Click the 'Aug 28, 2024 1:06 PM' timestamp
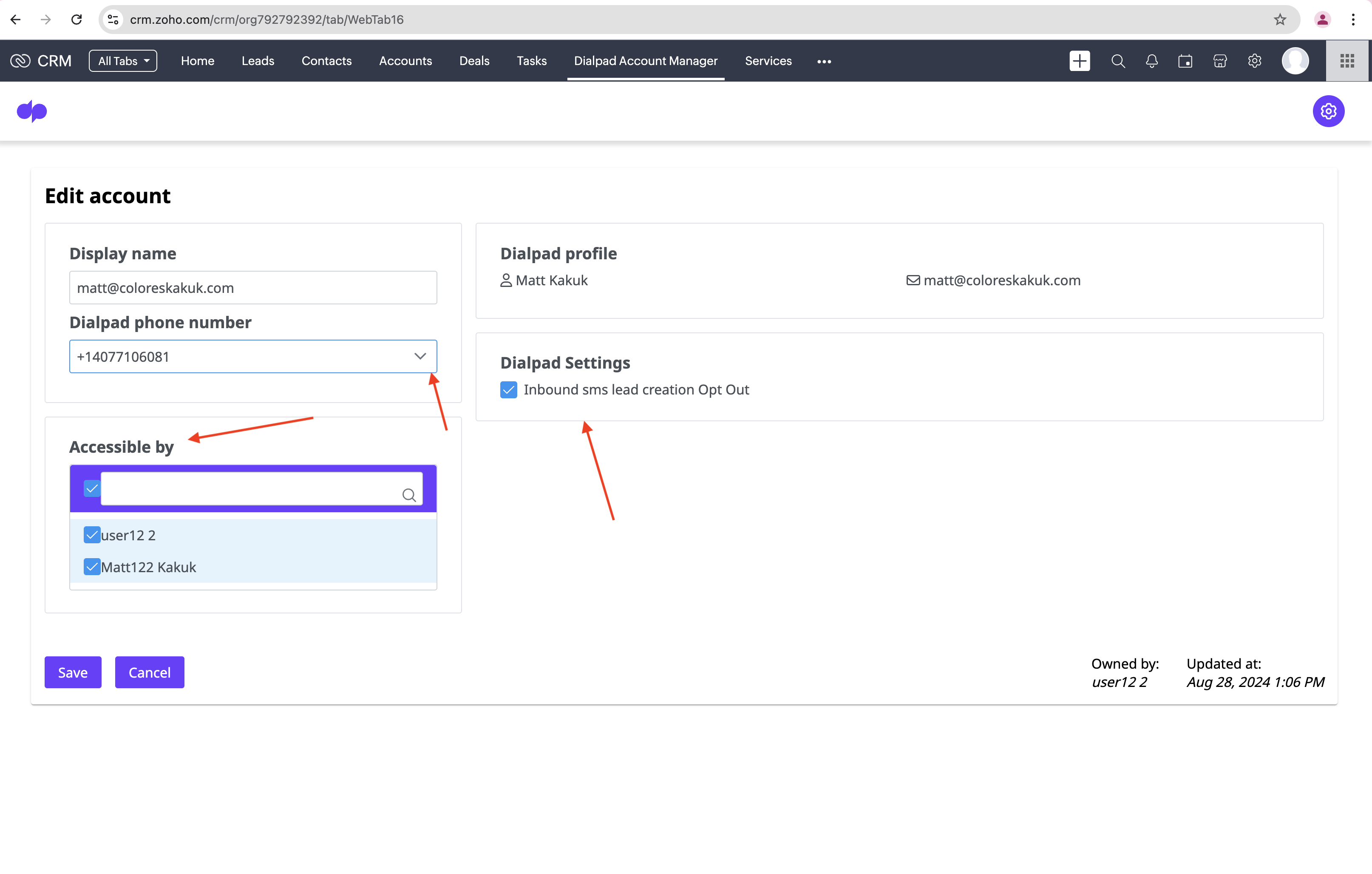This screenshot has width=1372, height=874. 1255,682
